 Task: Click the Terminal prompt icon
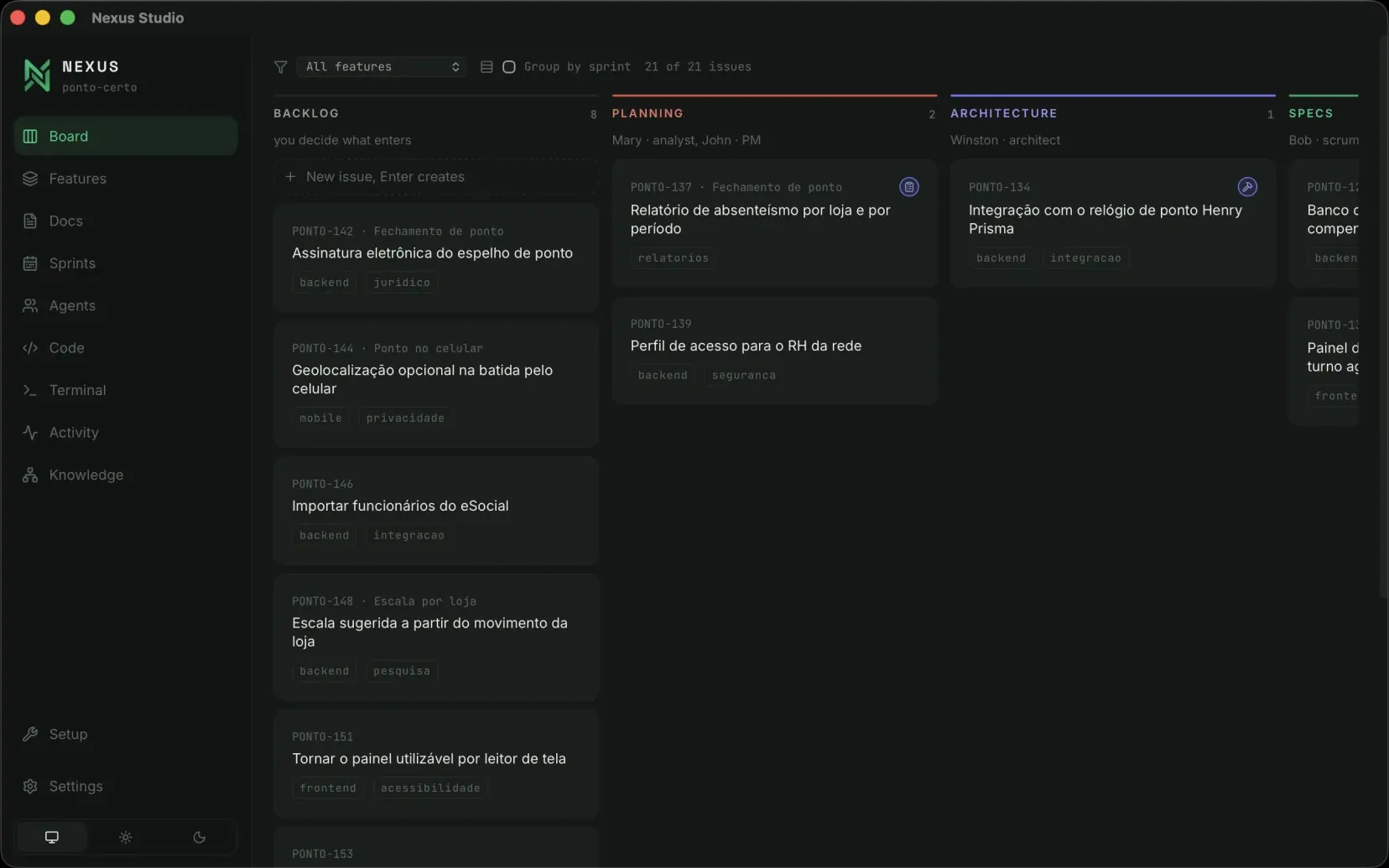point(30,390)
